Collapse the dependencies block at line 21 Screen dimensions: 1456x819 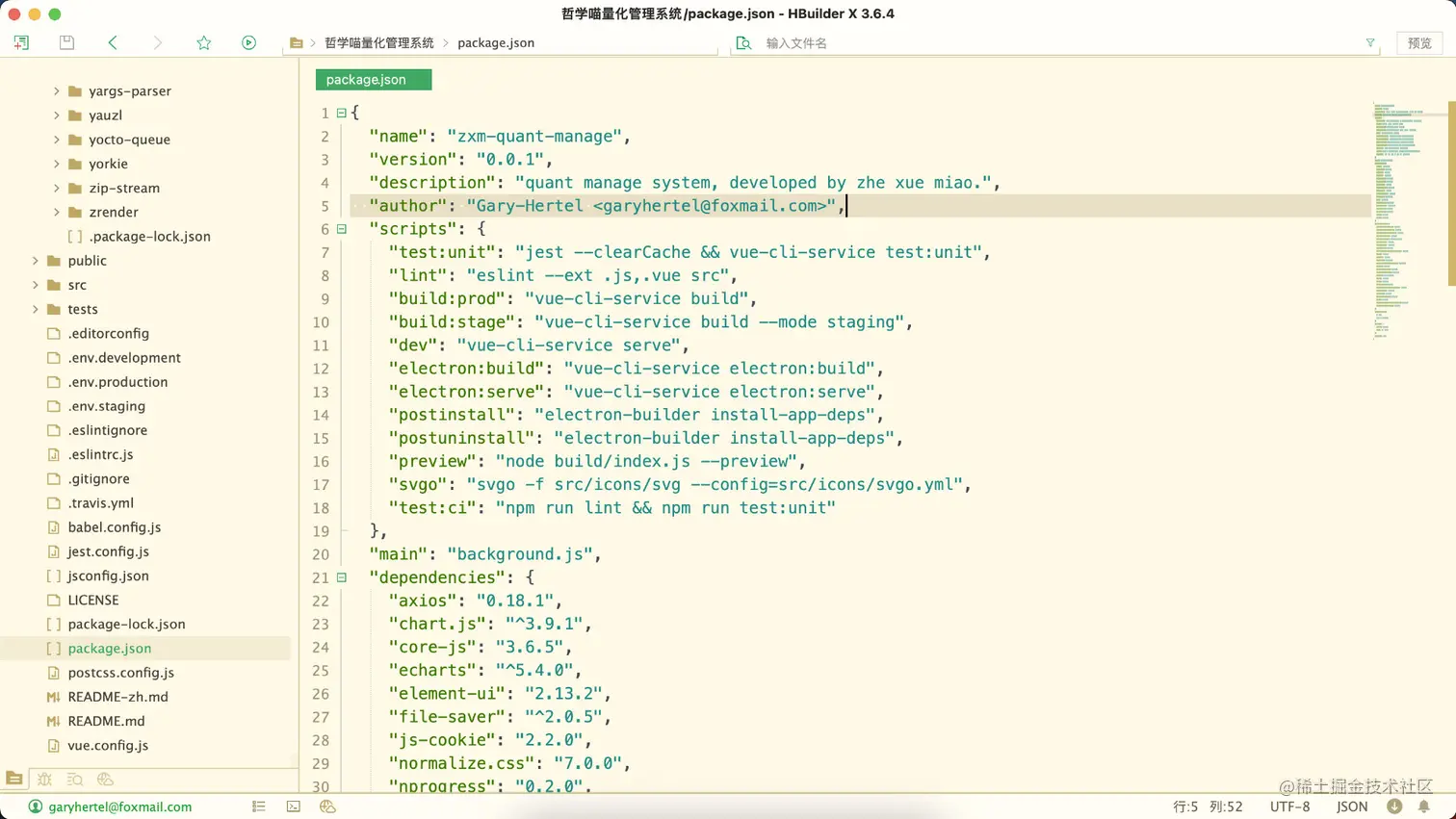coord(341,577)
